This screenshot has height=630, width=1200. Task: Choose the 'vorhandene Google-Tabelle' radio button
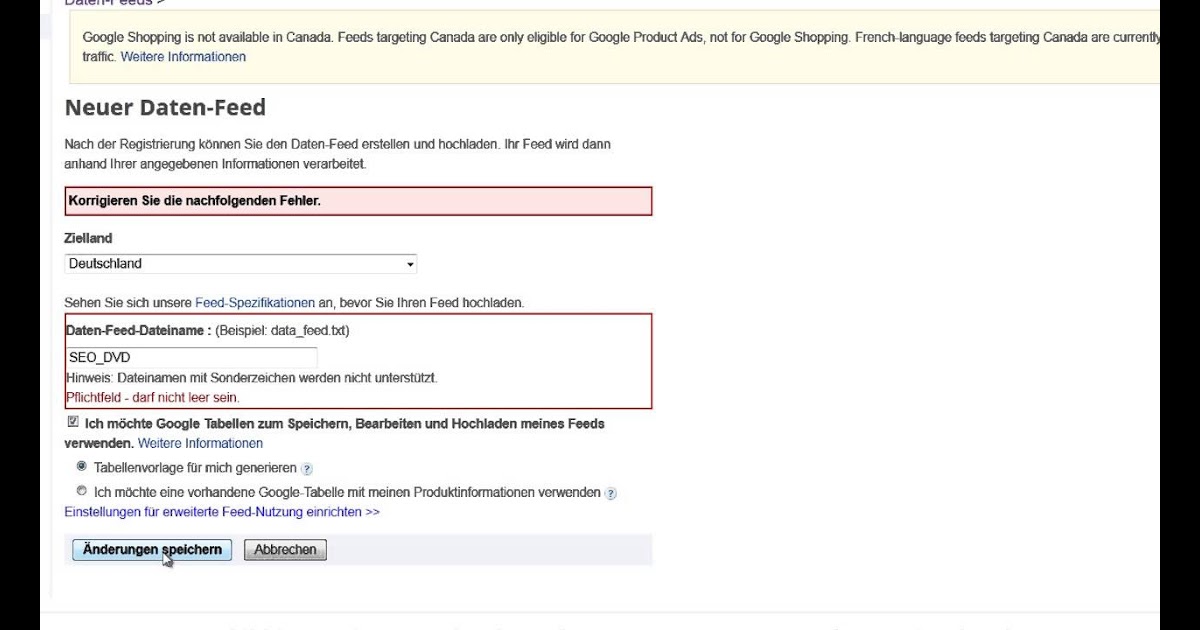82,491
